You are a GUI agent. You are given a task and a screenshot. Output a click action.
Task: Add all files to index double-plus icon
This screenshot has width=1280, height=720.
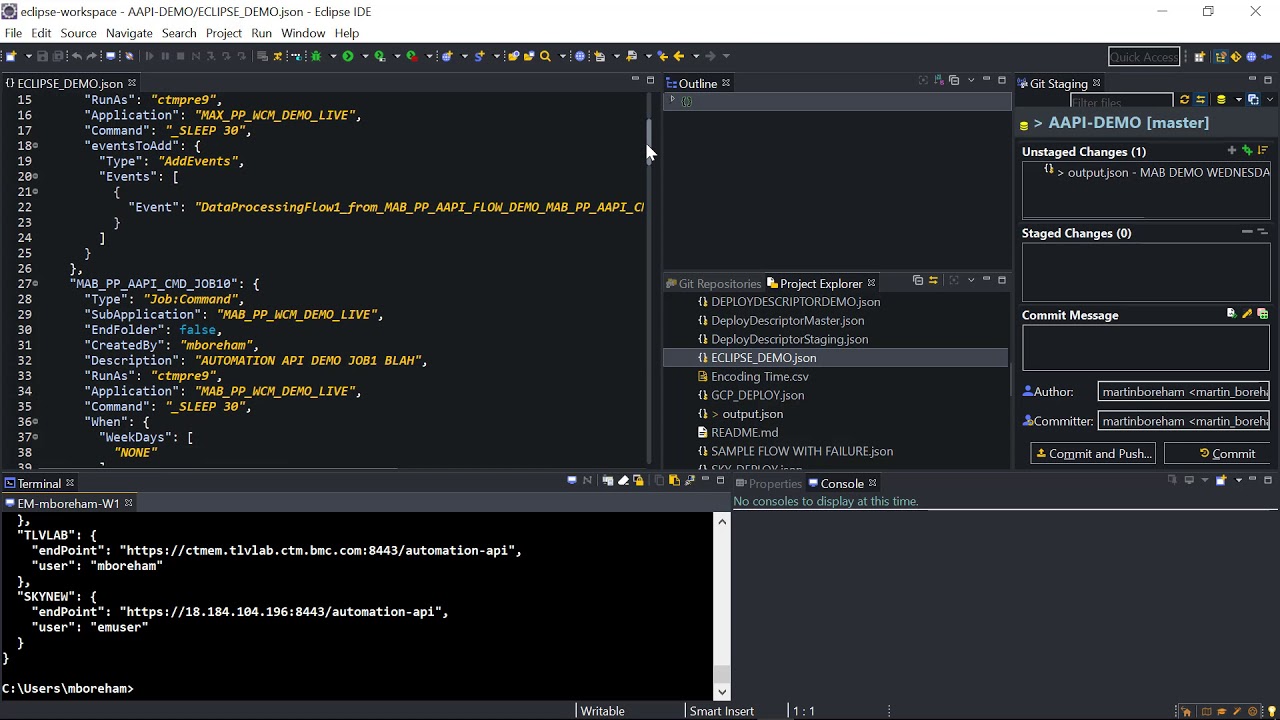[1247, 150]
